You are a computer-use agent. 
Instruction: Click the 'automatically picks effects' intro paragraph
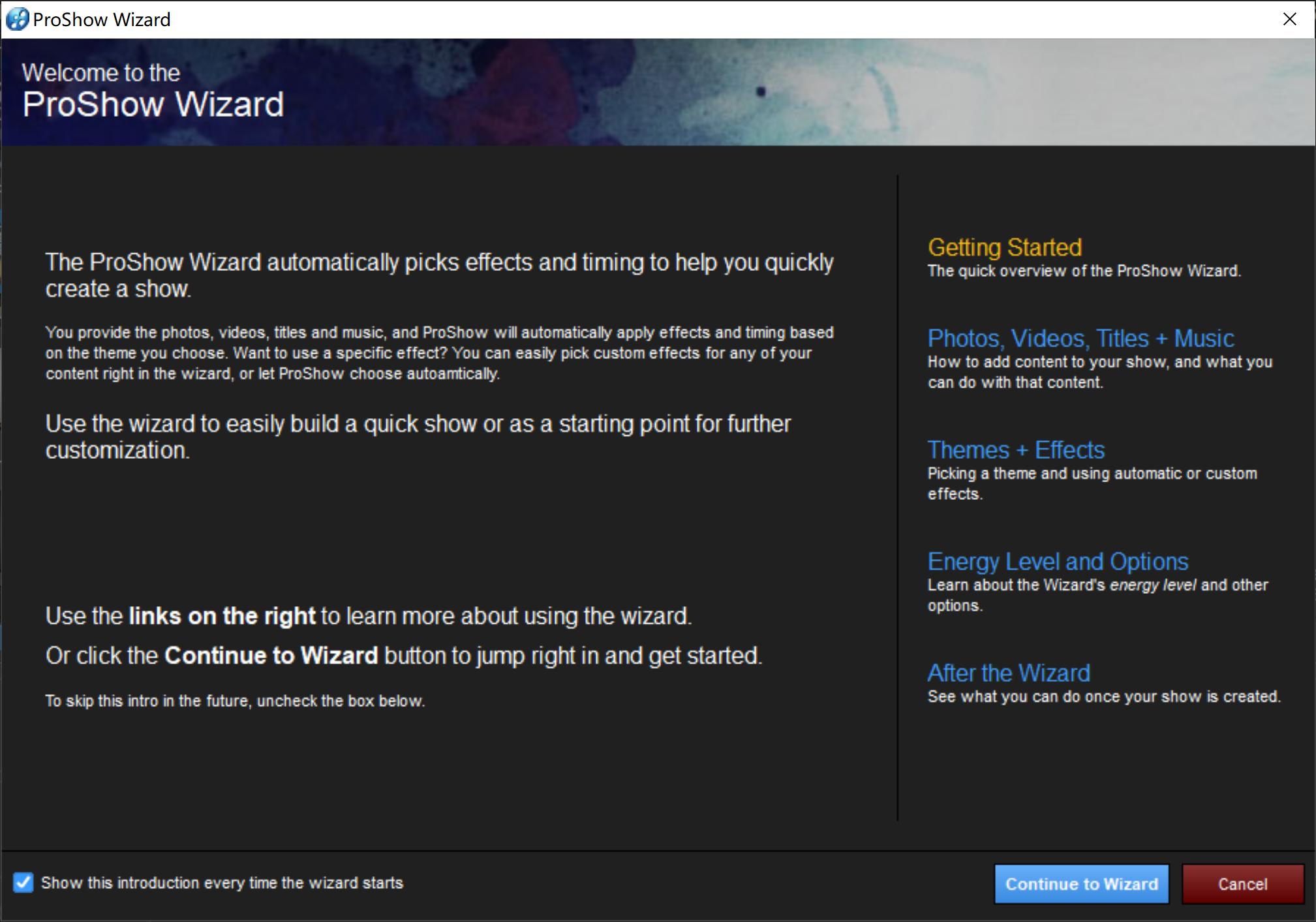[x=439, y=275]
